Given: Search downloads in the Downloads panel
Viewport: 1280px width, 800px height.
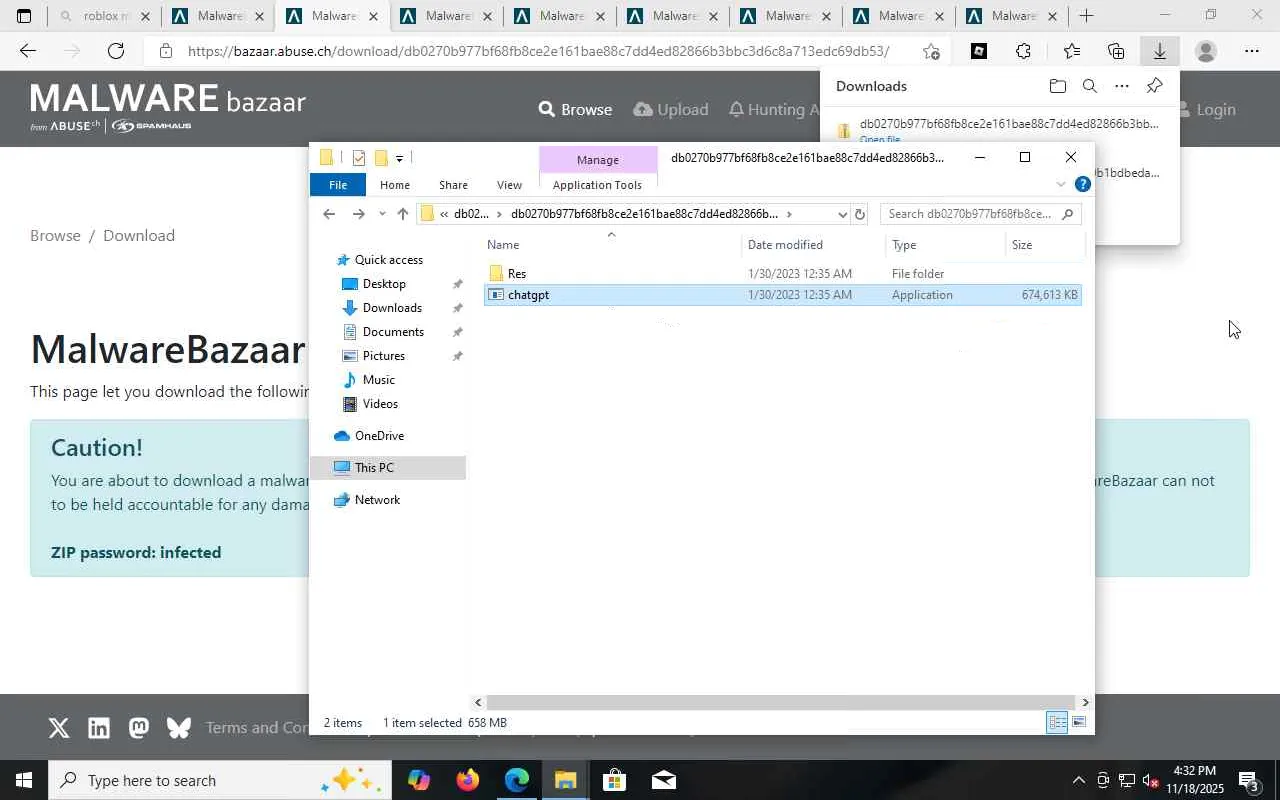Looking at the screenshot, I should pyautogui.click(x=1090, y=86).
